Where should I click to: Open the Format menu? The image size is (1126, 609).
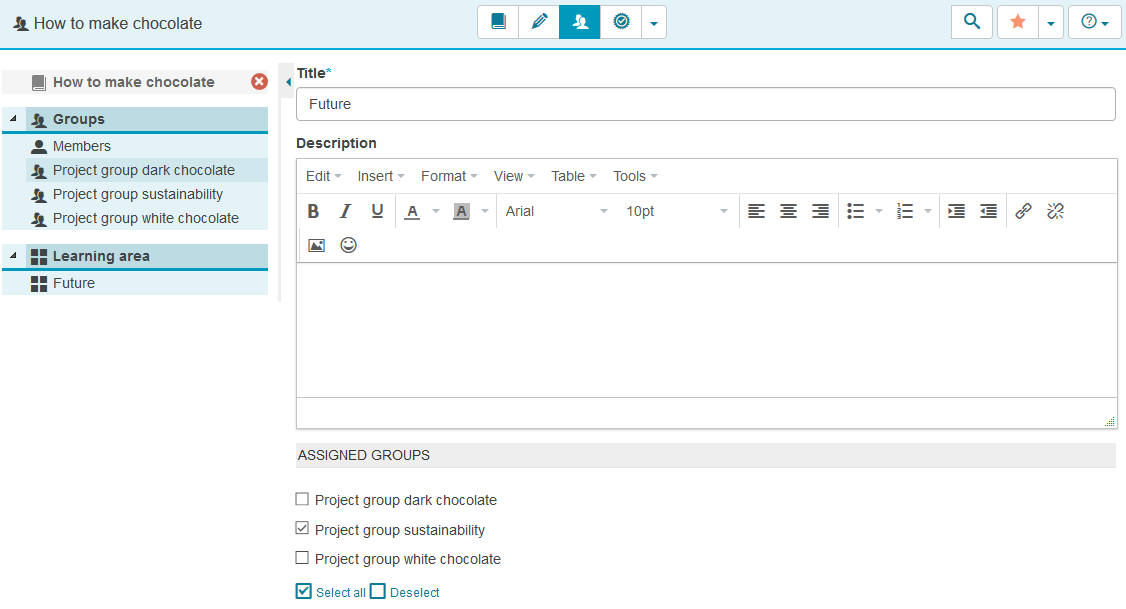click(448, 176)
